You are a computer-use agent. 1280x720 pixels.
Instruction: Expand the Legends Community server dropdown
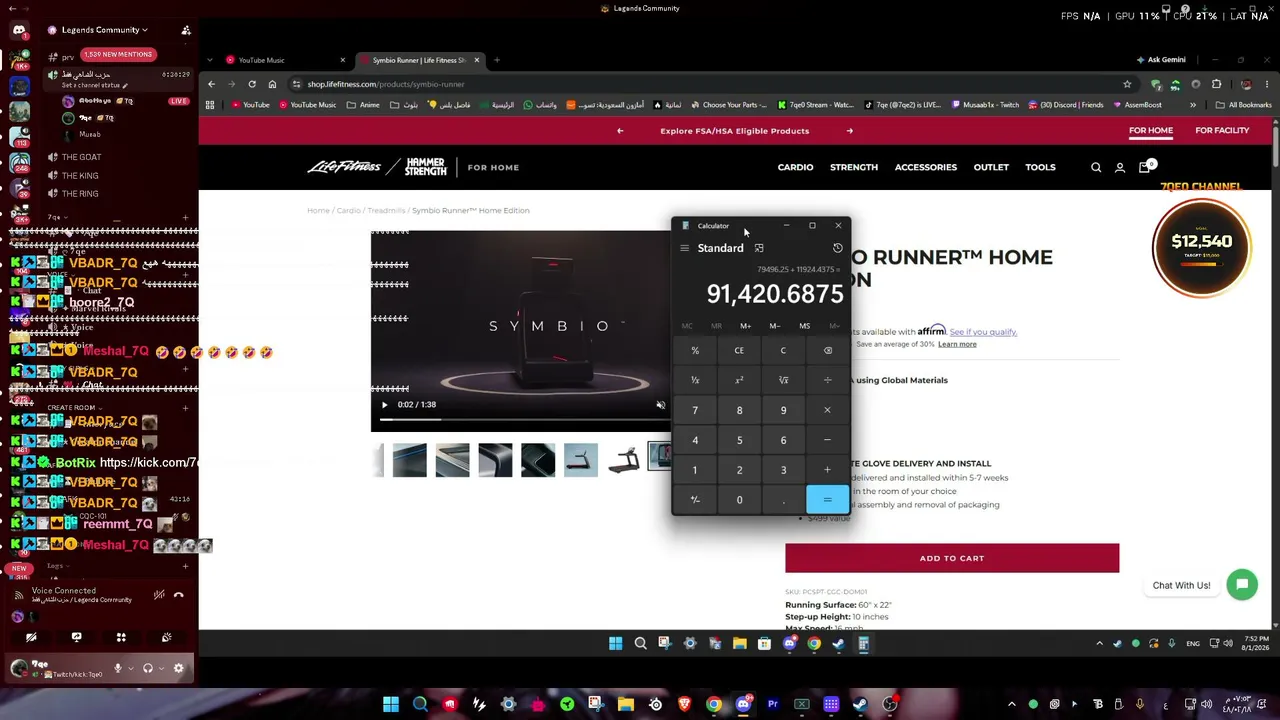[x=104, y=30]
